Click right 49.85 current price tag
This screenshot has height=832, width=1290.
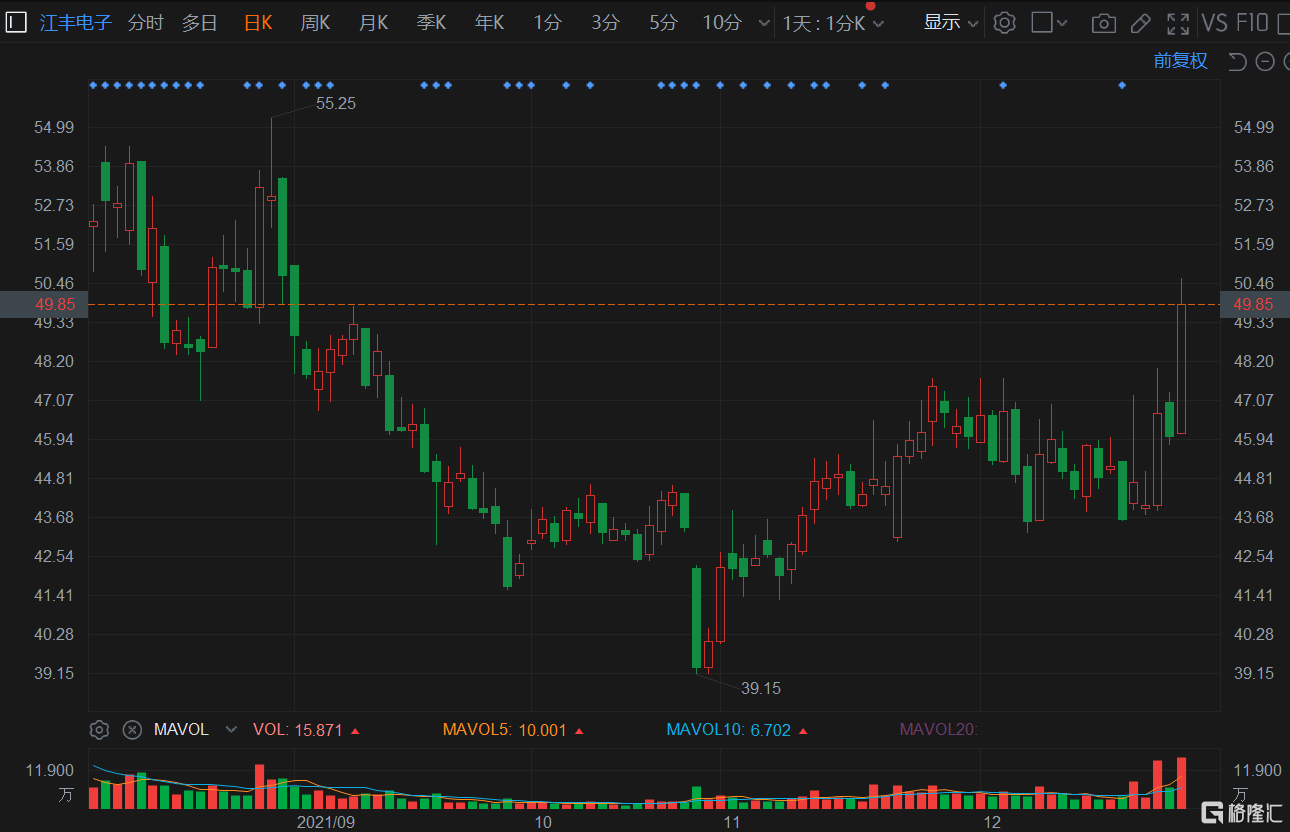click(1254, 304)
